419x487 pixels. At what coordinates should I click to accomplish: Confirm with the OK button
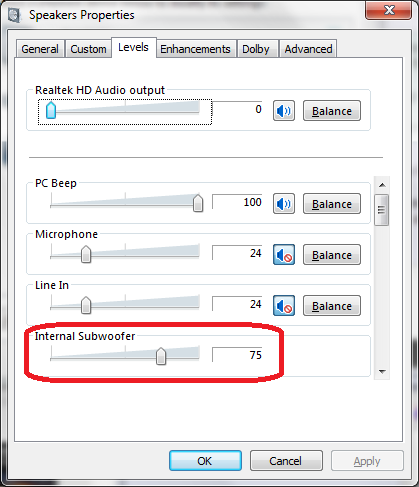(205, 461)
